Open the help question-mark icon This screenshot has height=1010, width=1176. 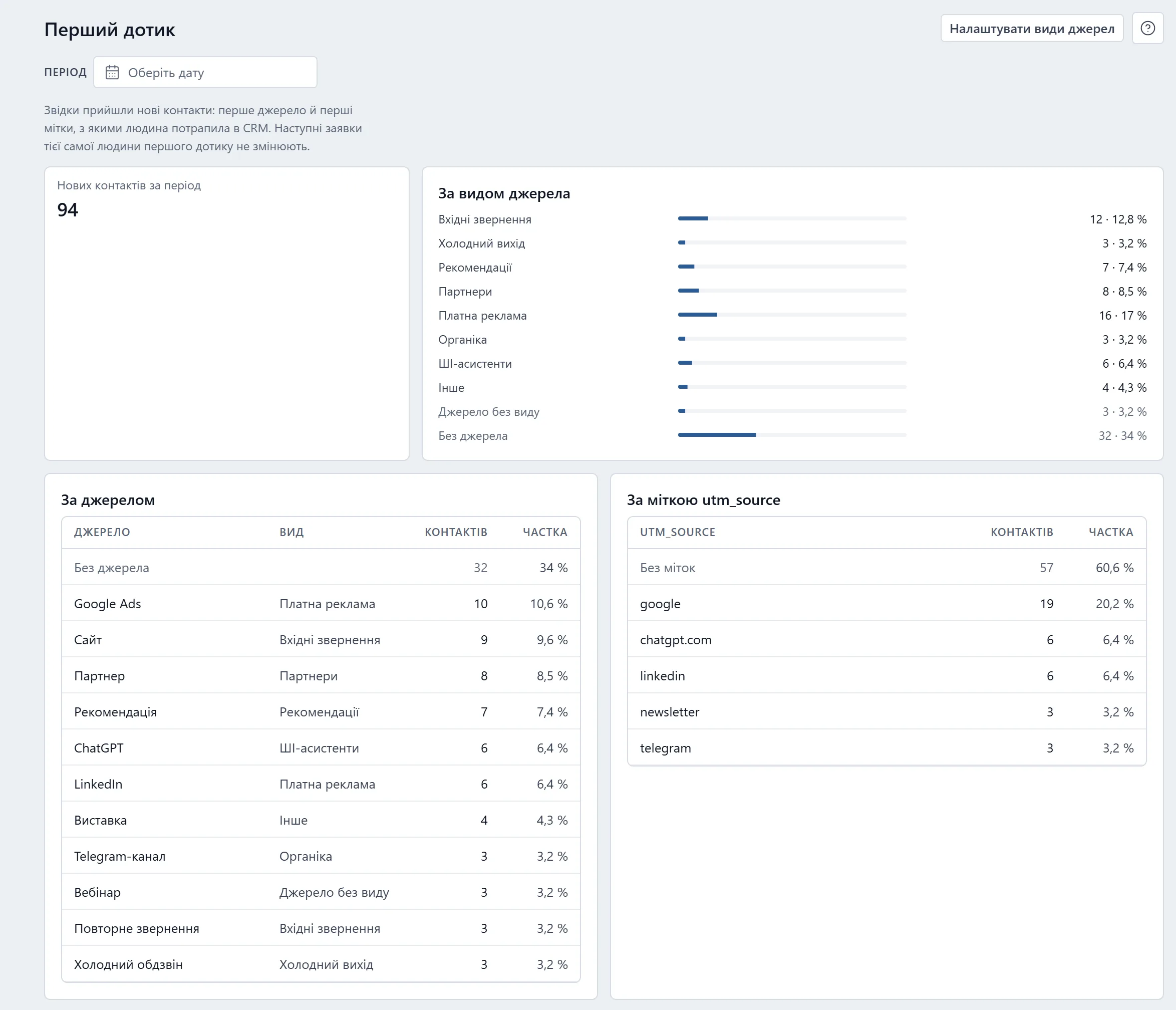click(1147, 29)
